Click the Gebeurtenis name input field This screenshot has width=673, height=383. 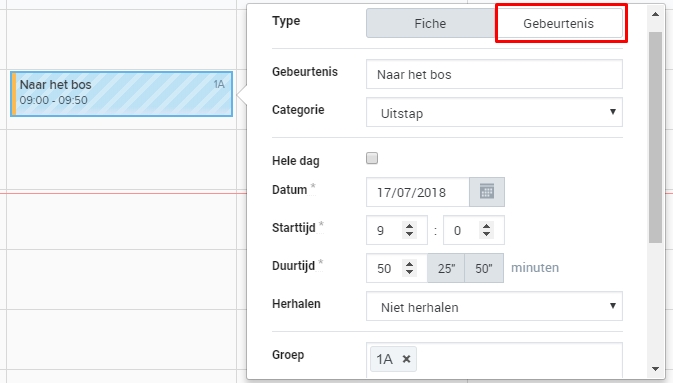(494, 74)
